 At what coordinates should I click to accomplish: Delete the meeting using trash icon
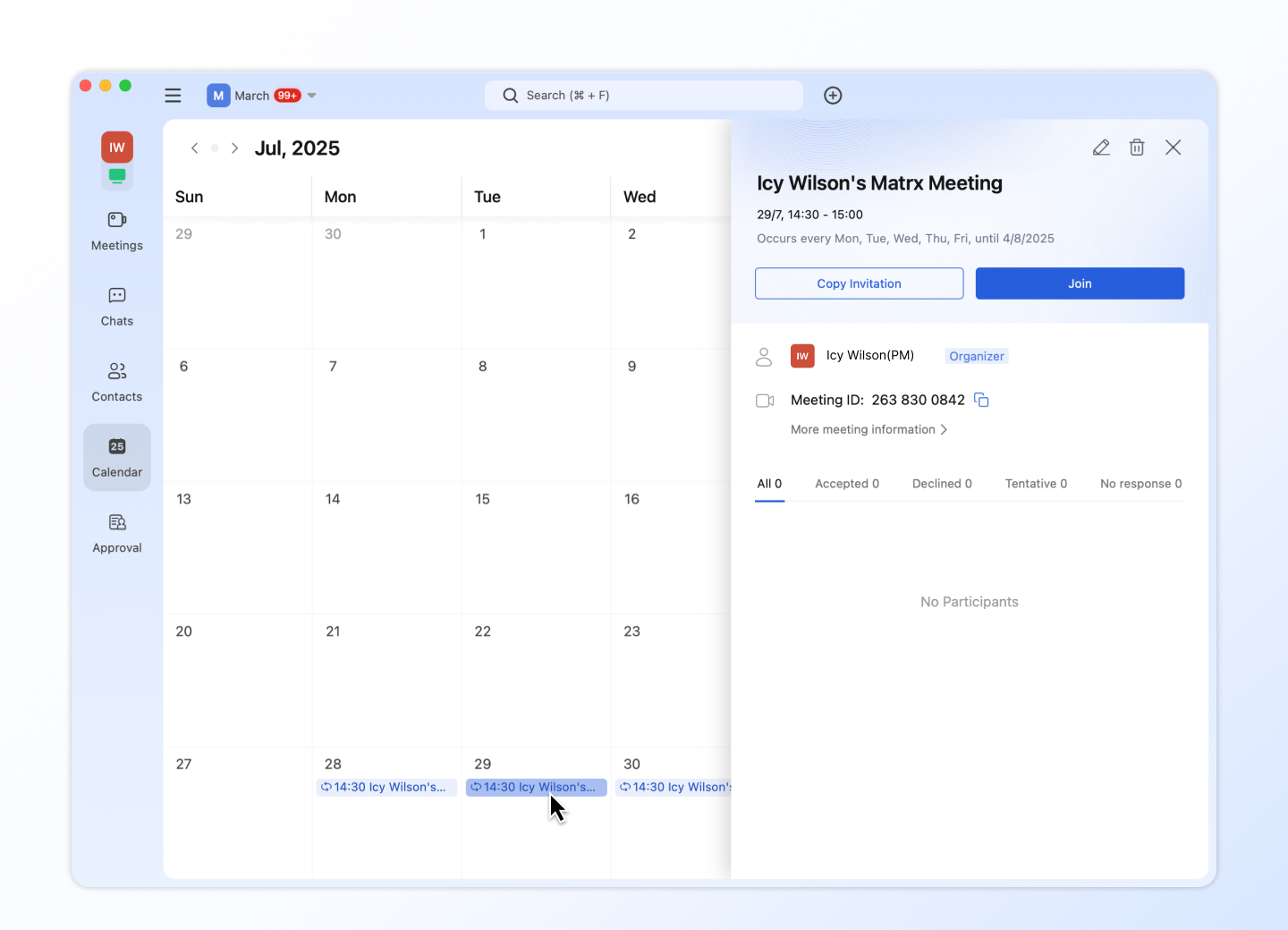(1137, 148)
